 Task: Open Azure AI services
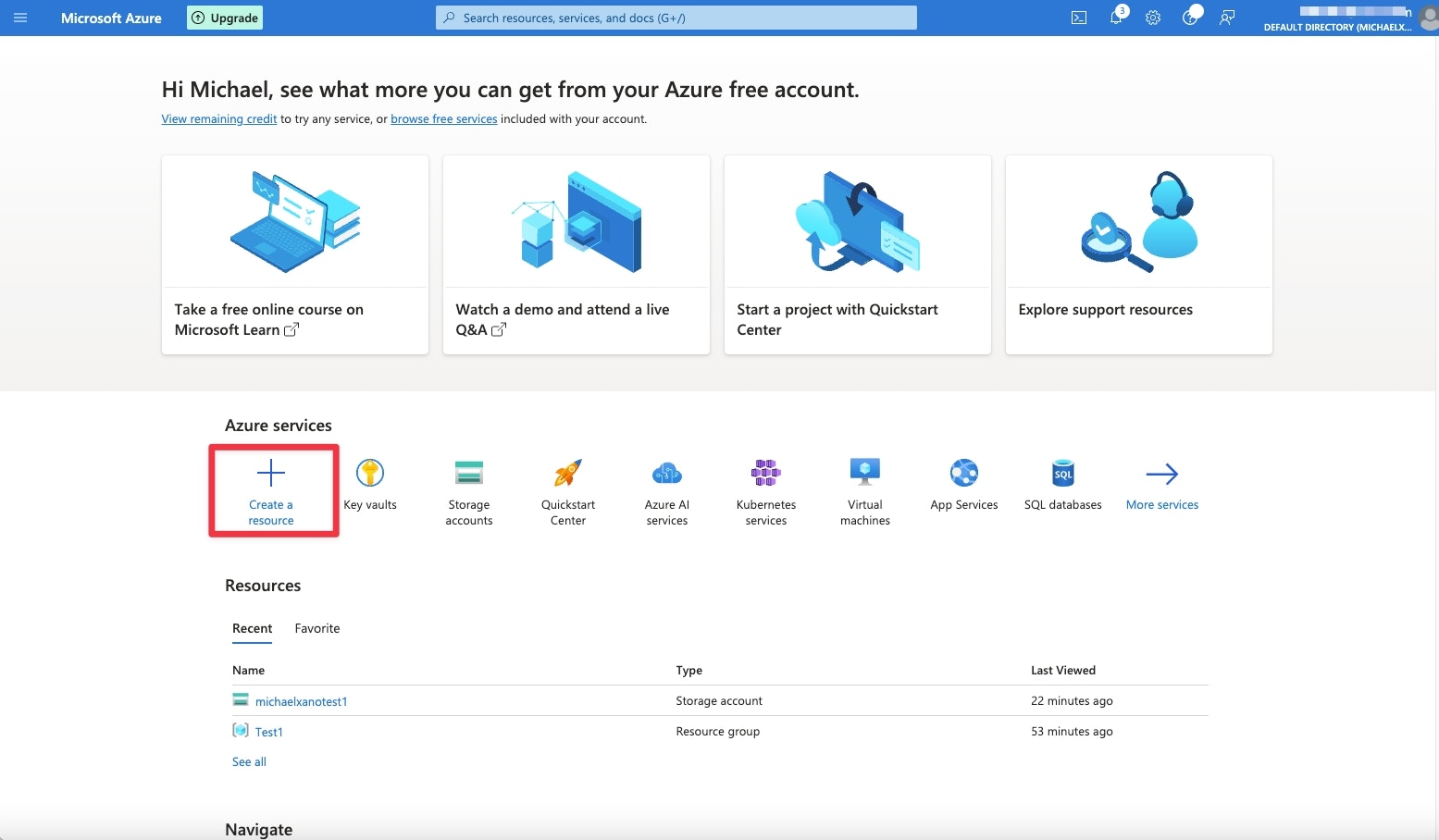(667, 492)
